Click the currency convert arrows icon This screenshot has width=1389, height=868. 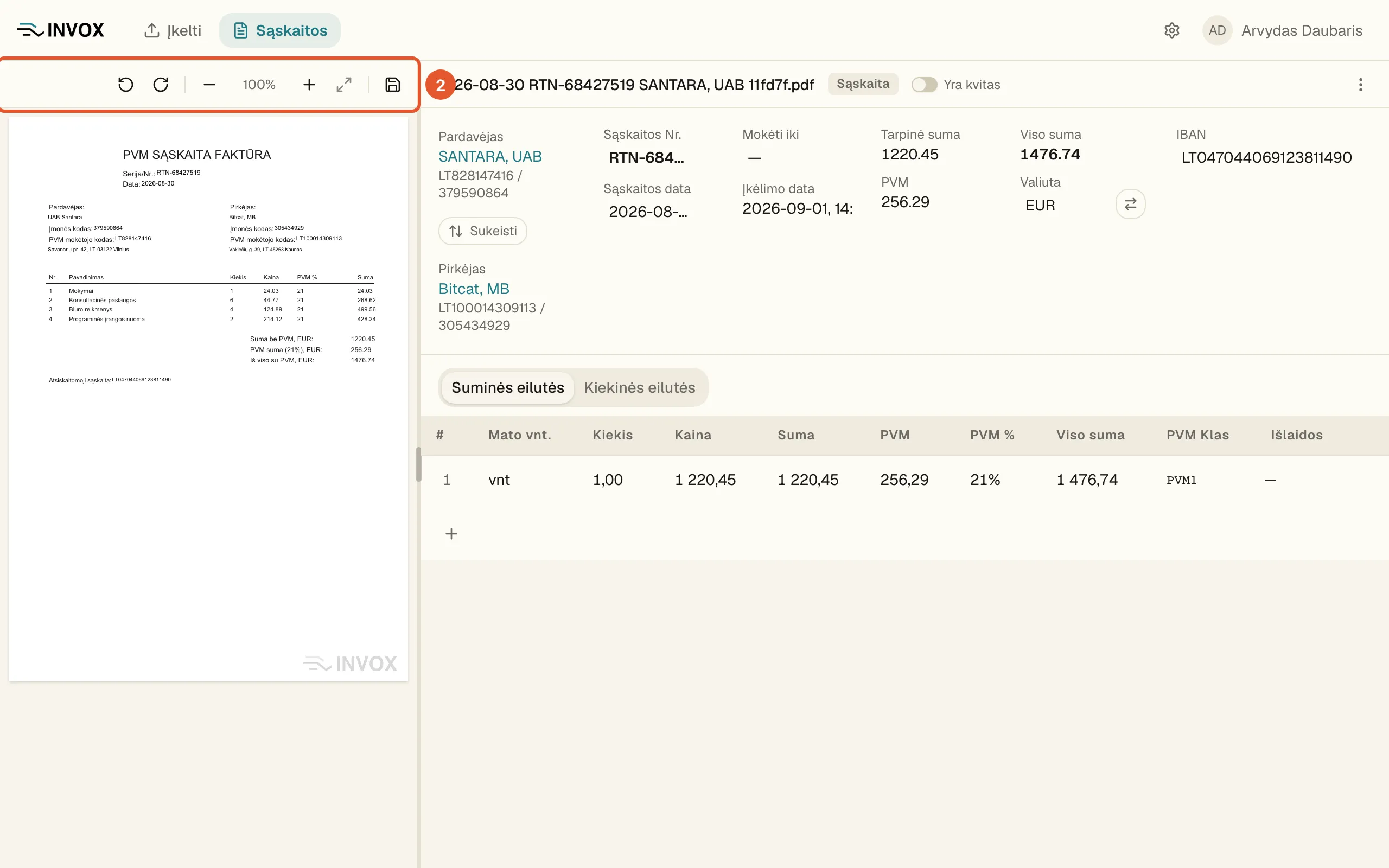1130,204
